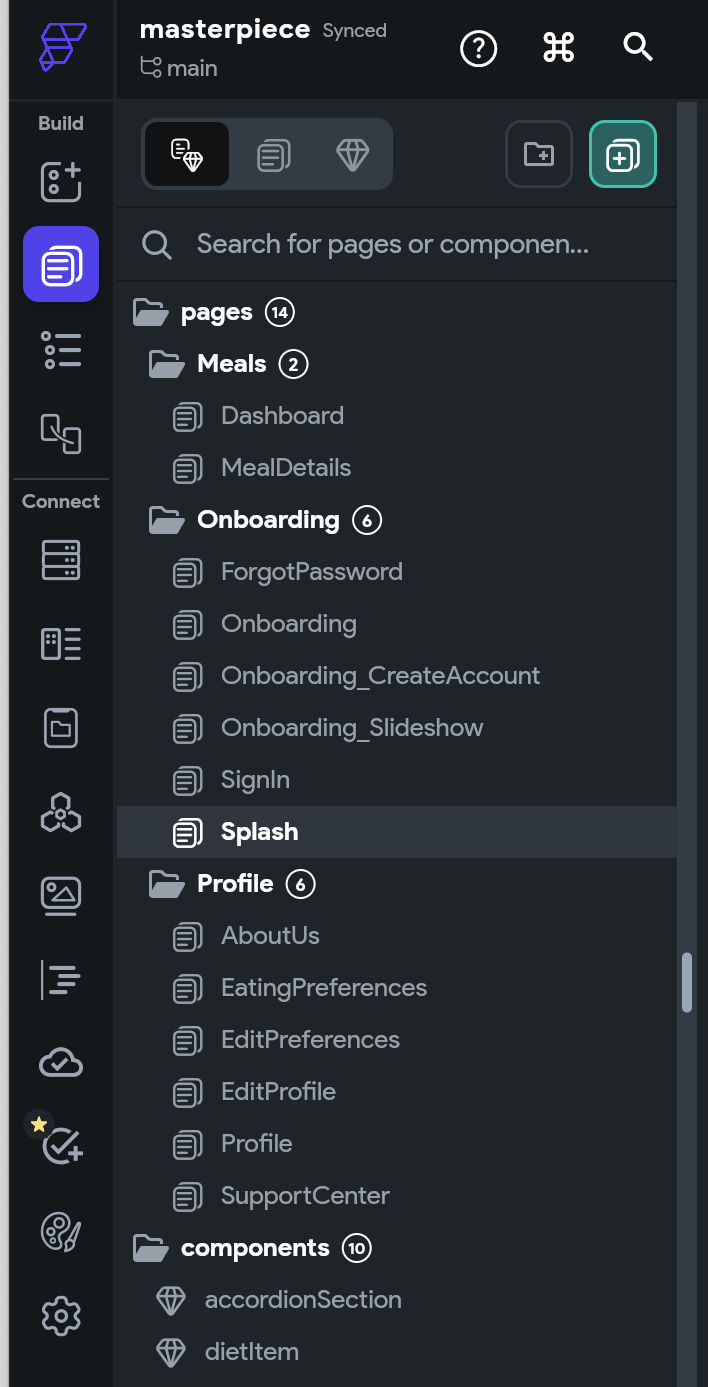Select the accordionSection component

pyautogui.click(x=302, y=1300)
